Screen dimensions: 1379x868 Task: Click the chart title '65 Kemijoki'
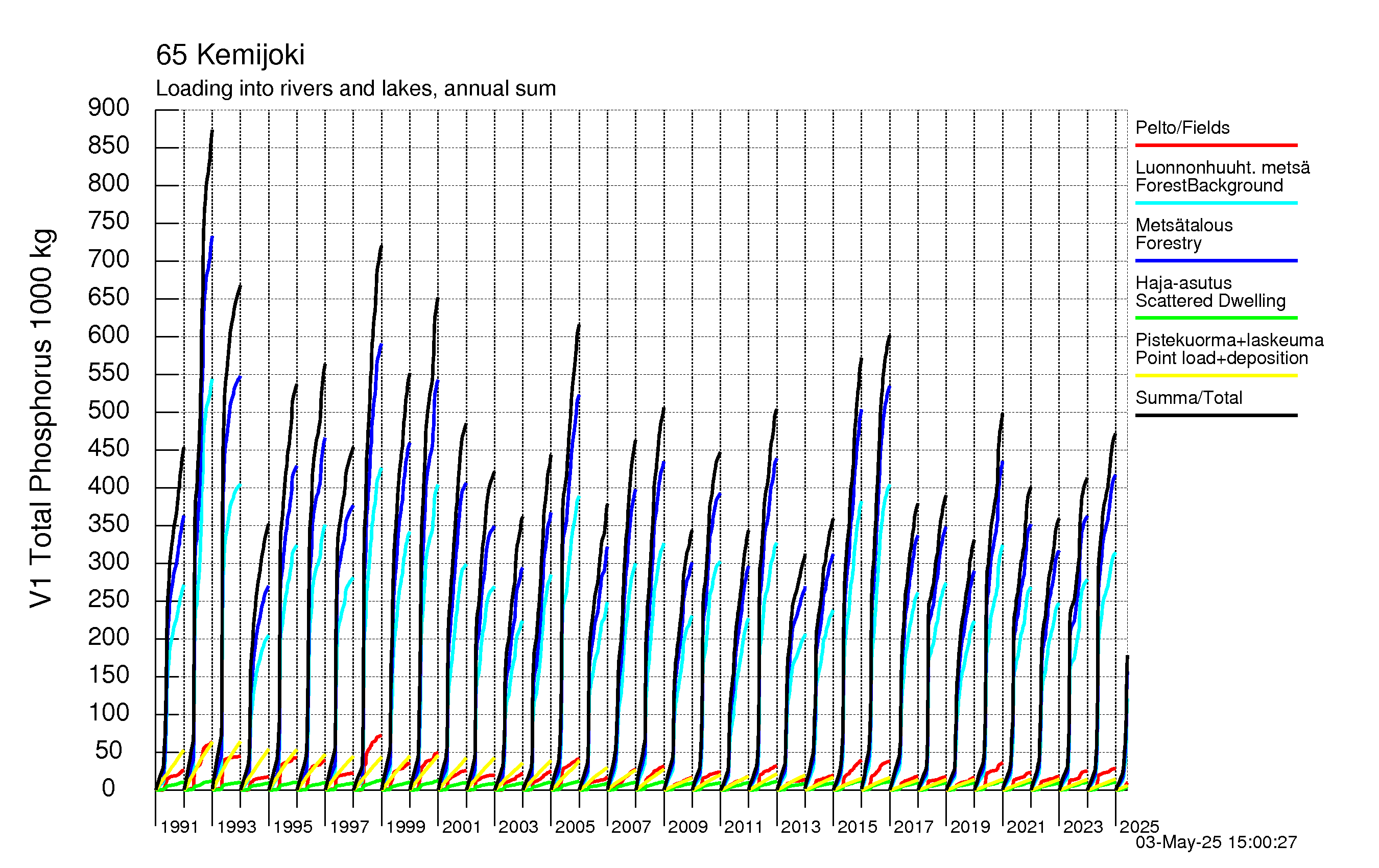point(230,56)
